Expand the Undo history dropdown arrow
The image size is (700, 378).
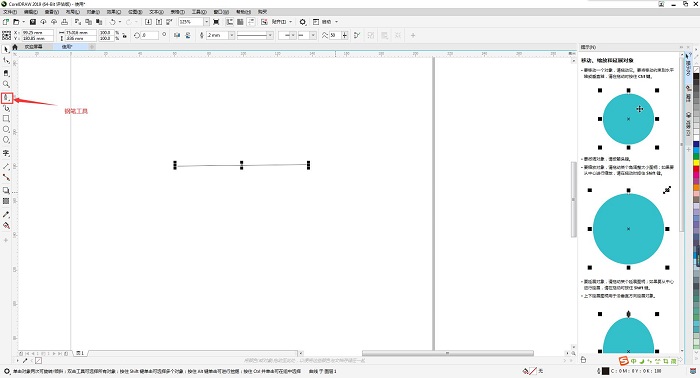click(120, 21)
